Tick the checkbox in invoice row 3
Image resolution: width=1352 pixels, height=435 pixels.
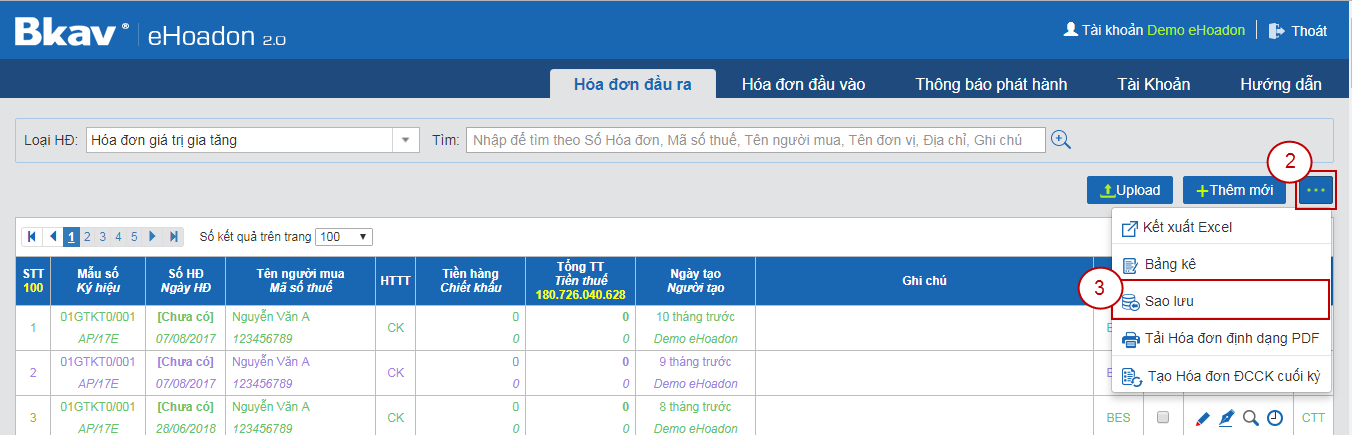pos(1162,418)
